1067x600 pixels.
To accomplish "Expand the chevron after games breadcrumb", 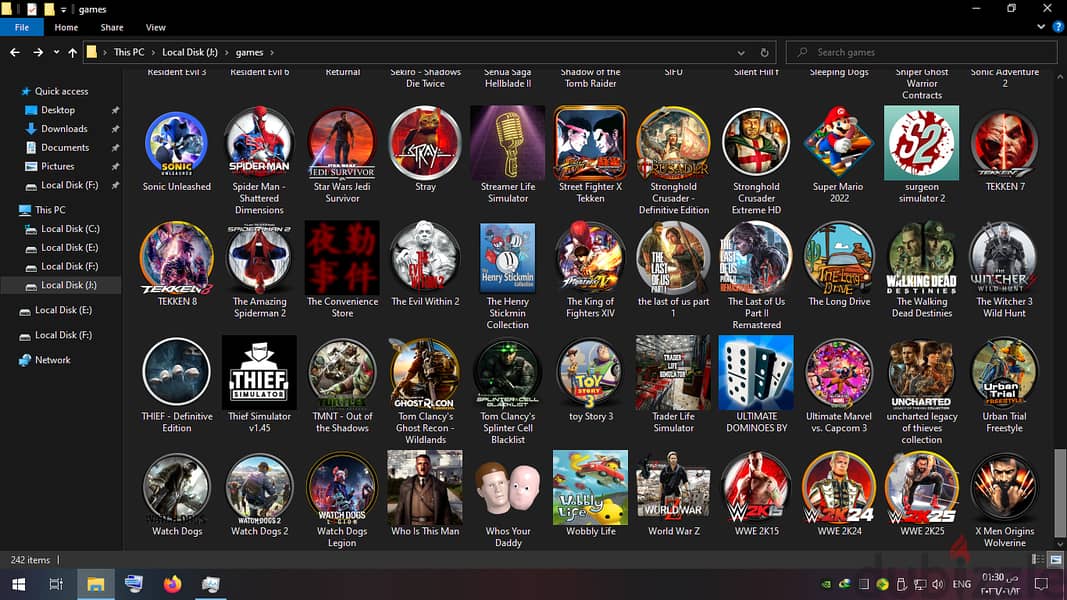I will [x=272, y=52].
